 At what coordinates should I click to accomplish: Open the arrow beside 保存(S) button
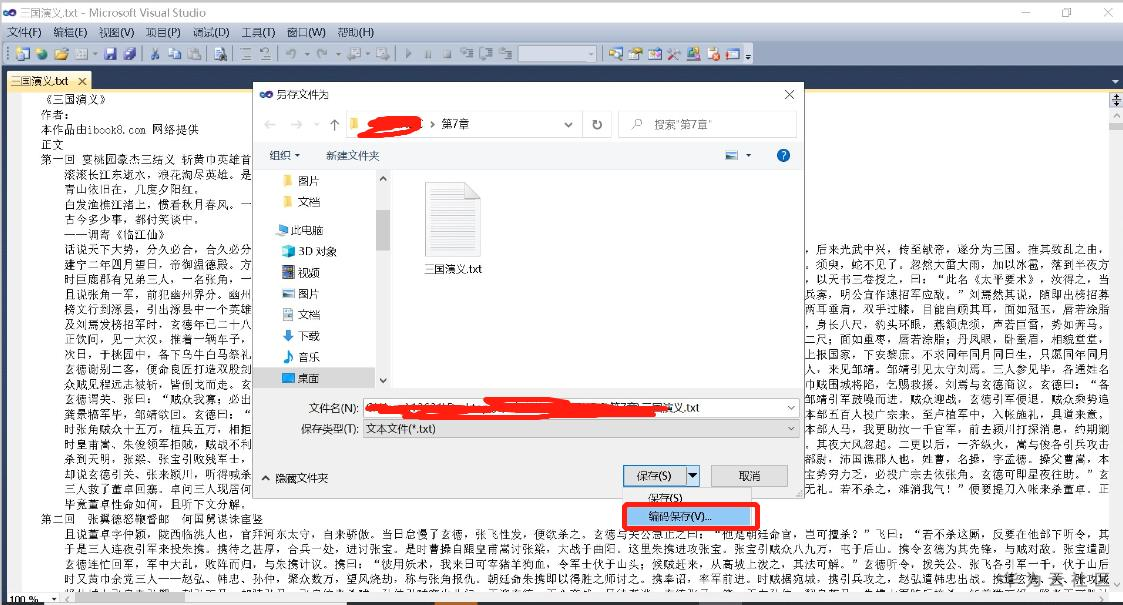point(693,475)
